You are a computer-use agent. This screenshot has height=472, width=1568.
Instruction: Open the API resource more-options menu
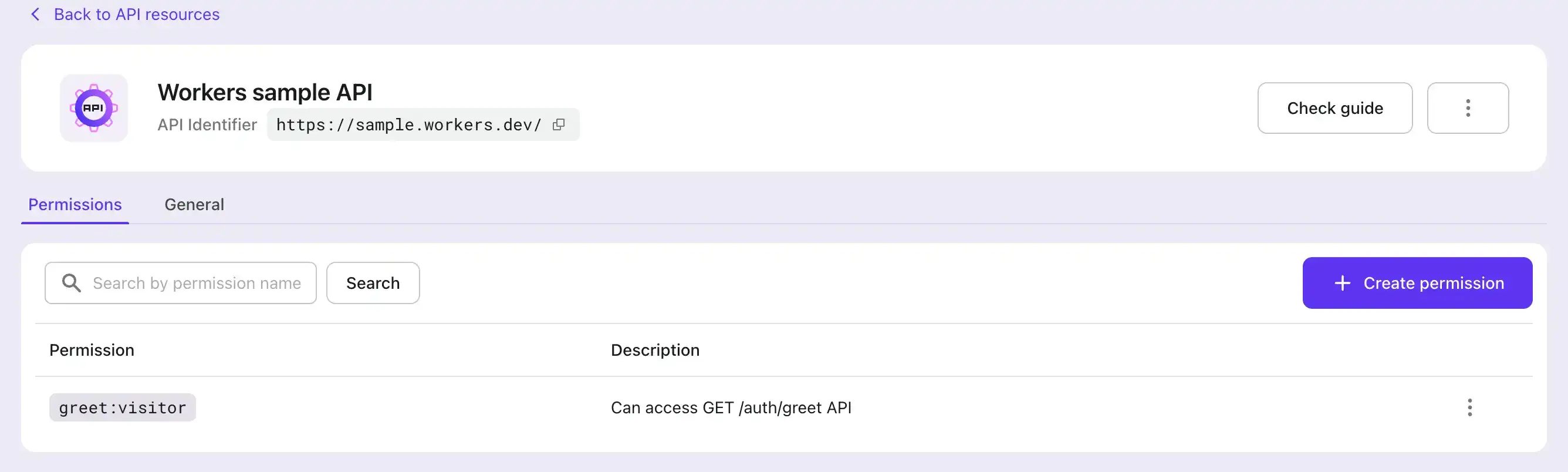tap(1468, 108)
